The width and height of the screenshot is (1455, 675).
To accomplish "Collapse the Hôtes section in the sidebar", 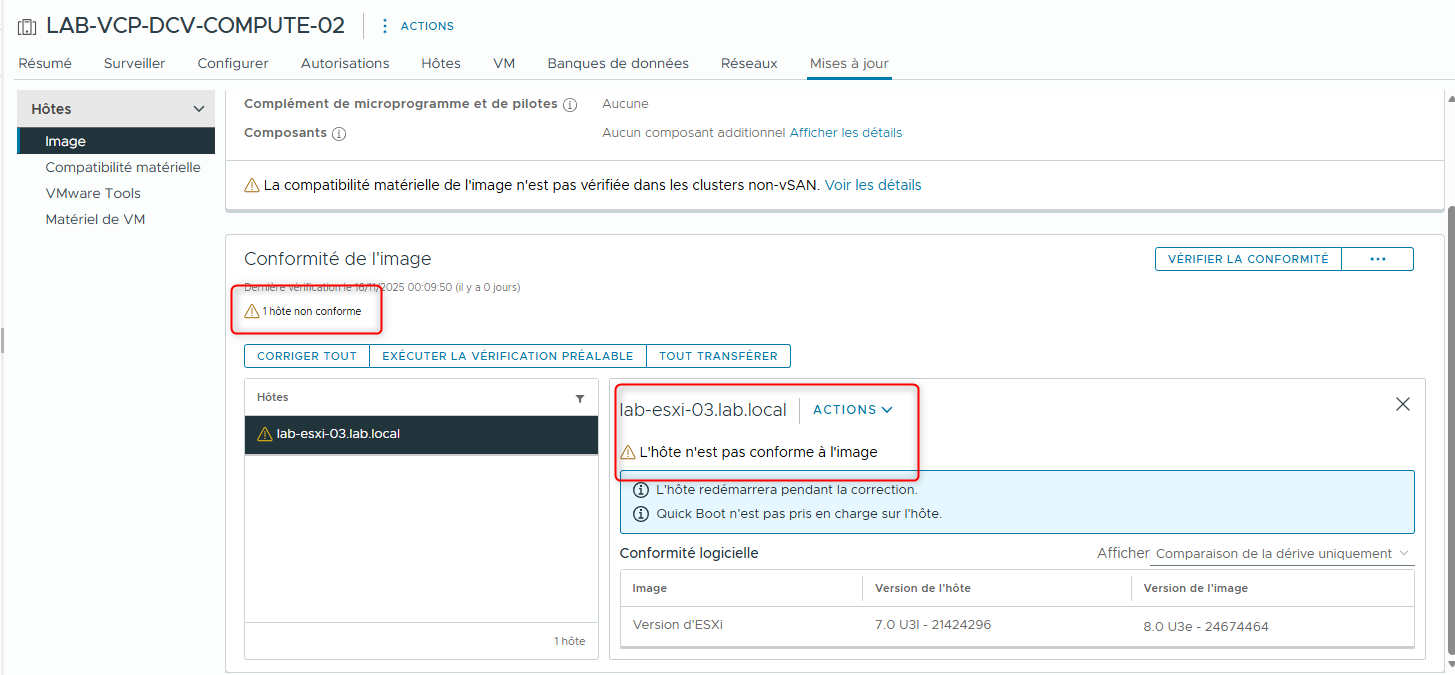I will (198, 107).
